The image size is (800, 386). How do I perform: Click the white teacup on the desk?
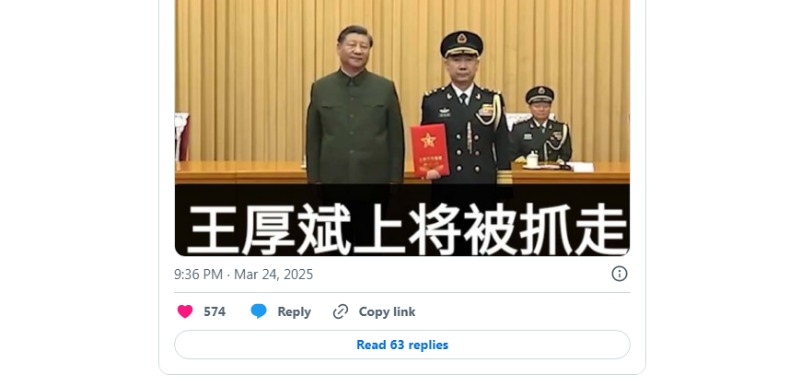pos(532,160)
